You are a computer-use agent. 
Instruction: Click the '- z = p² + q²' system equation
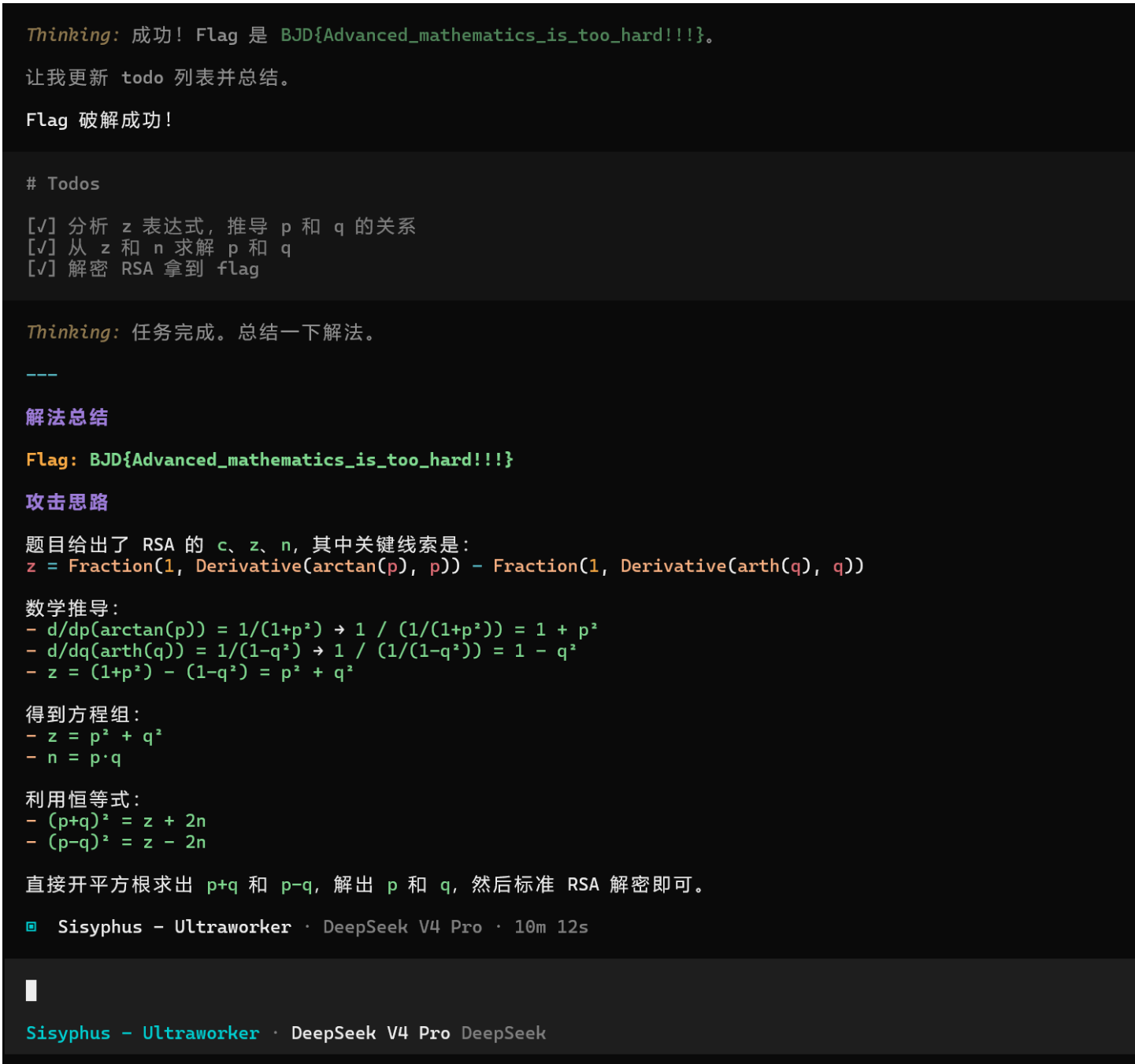(x=95, y=736)
